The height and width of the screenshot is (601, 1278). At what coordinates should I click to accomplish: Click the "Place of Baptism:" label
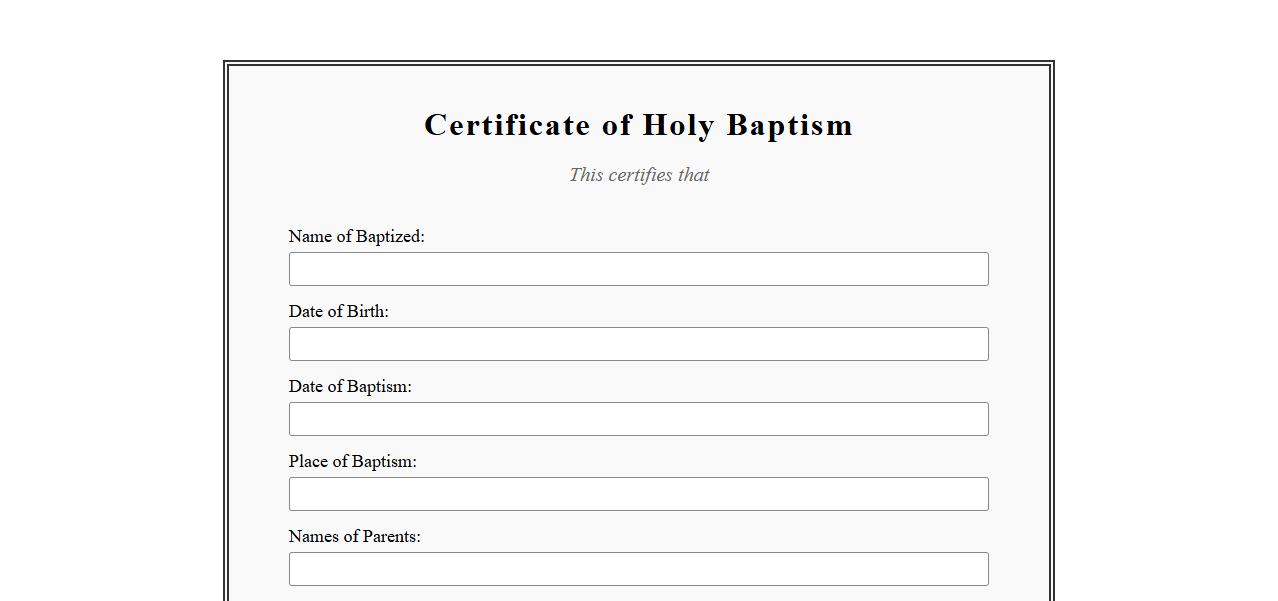coord(352,461)
